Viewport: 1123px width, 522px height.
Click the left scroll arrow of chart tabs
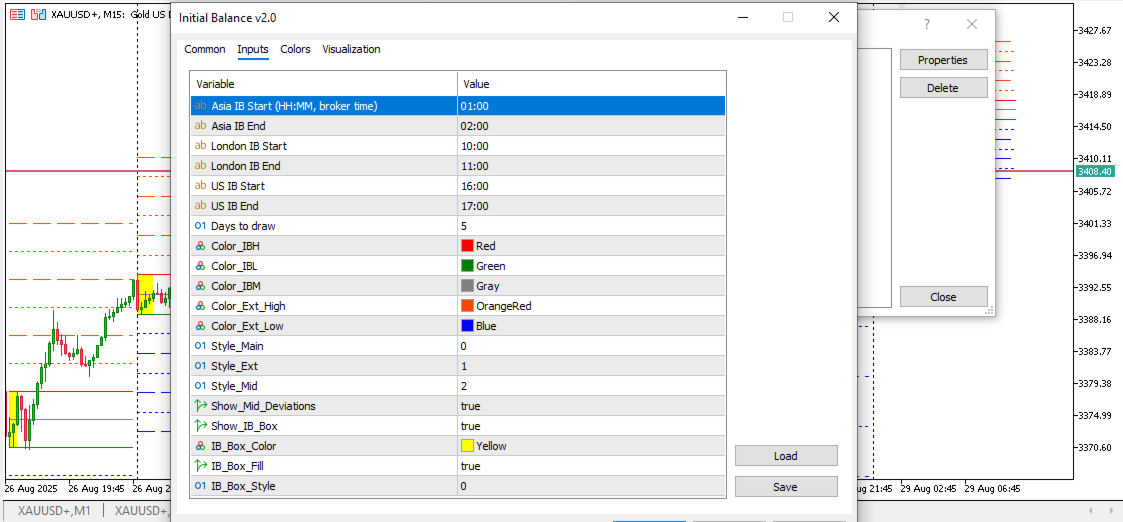(x=1091, y=511)
